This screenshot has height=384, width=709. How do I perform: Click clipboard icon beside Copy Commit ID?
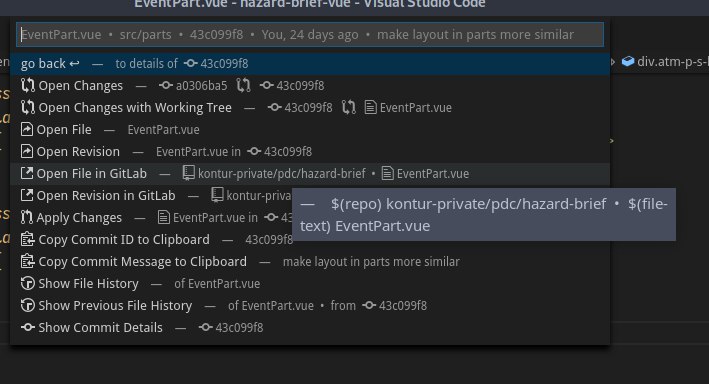(28, 239)
